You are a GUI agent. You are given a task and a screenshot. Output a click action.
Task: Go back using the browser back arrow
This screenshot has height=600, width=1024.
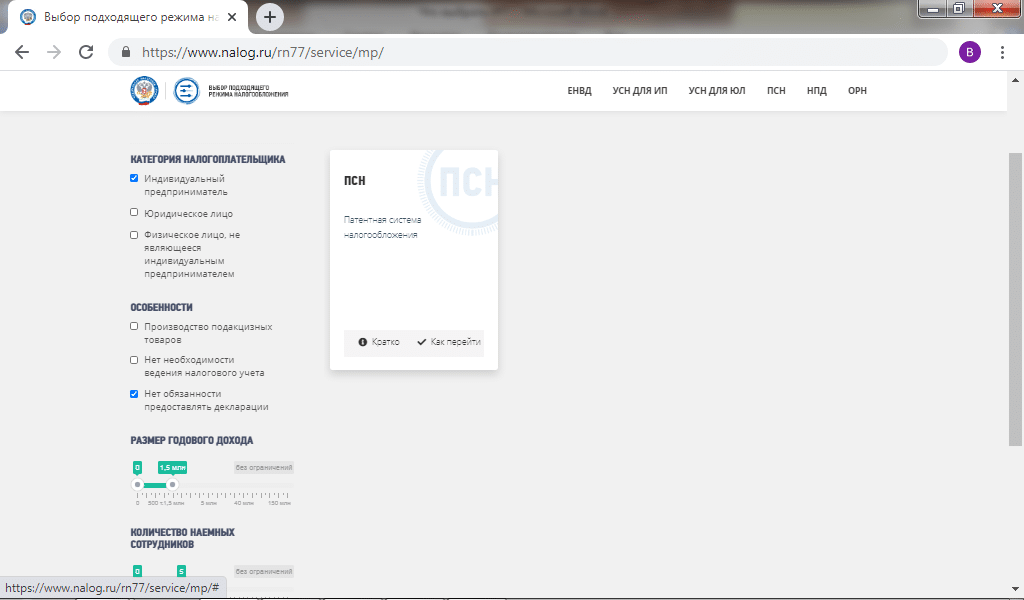coord(22,52)
